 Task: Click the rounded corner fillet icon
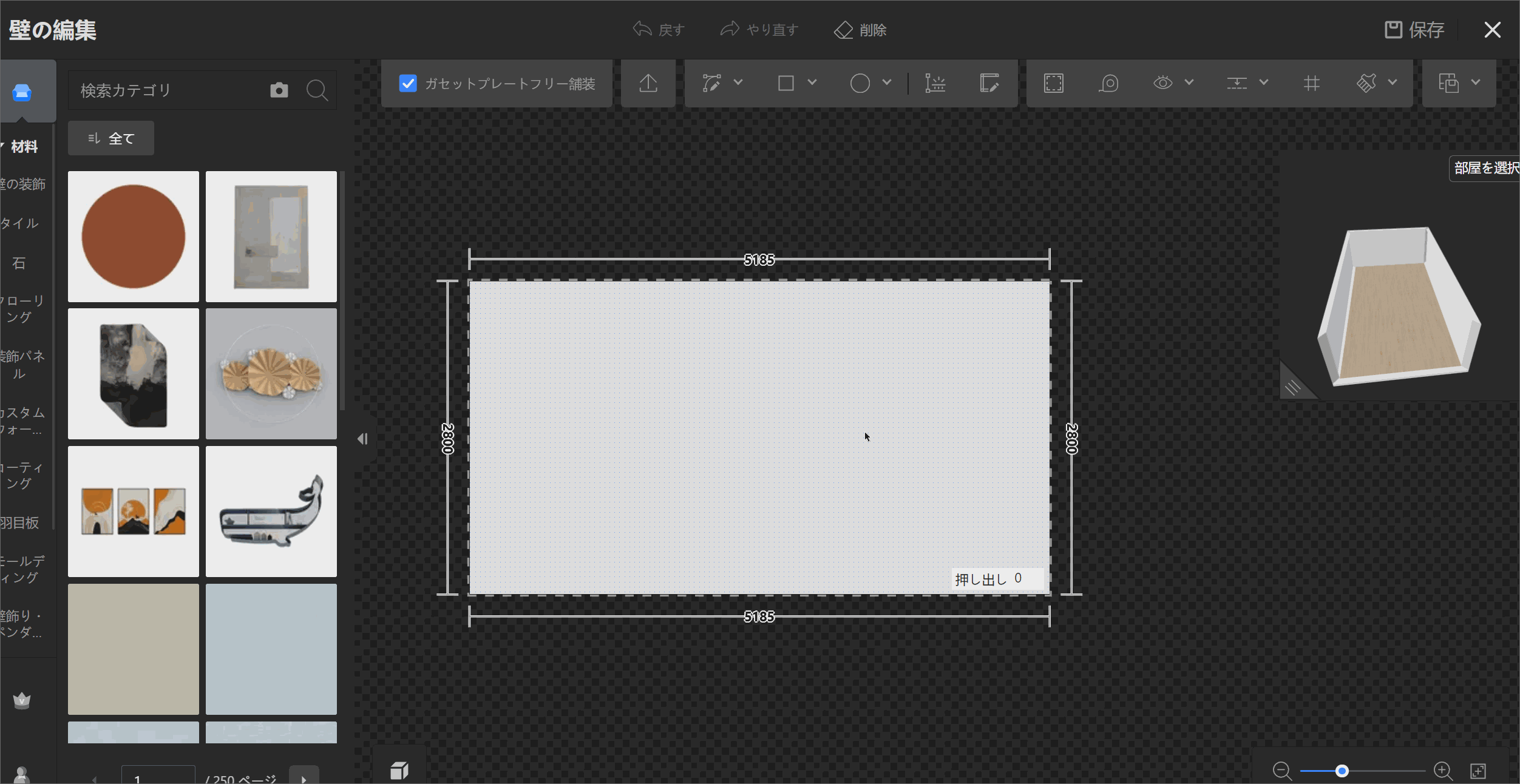1108,83
